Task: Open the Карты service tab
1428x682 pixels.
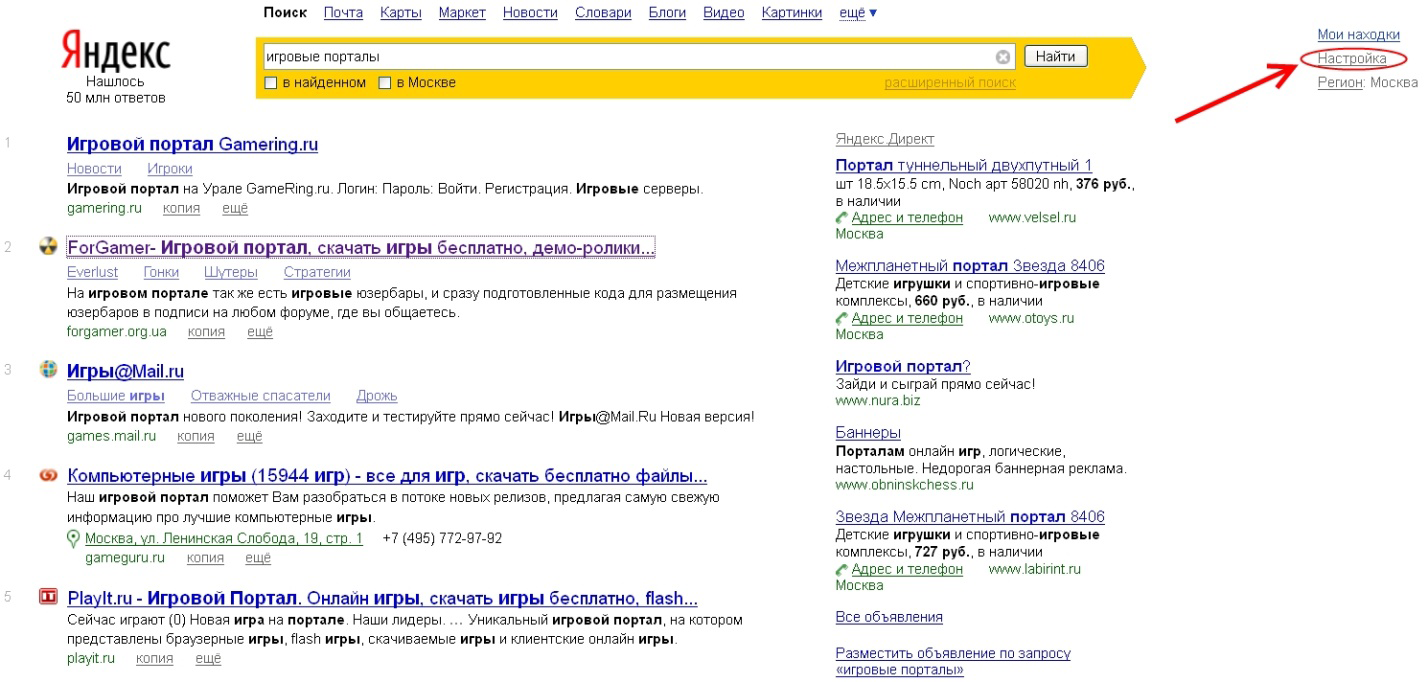Action: pyautogui.click(x=401, y=13)
